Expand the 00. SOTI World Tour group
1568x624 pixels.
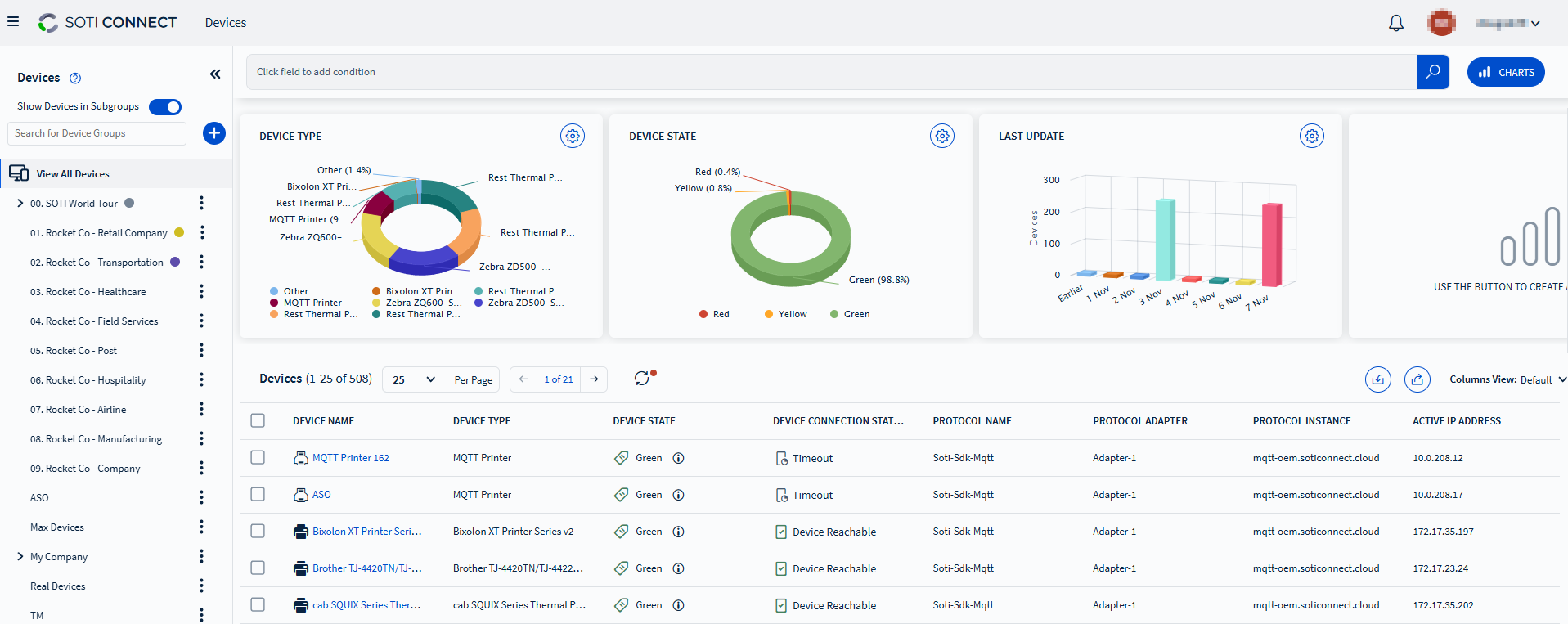(x=20, y=203)
